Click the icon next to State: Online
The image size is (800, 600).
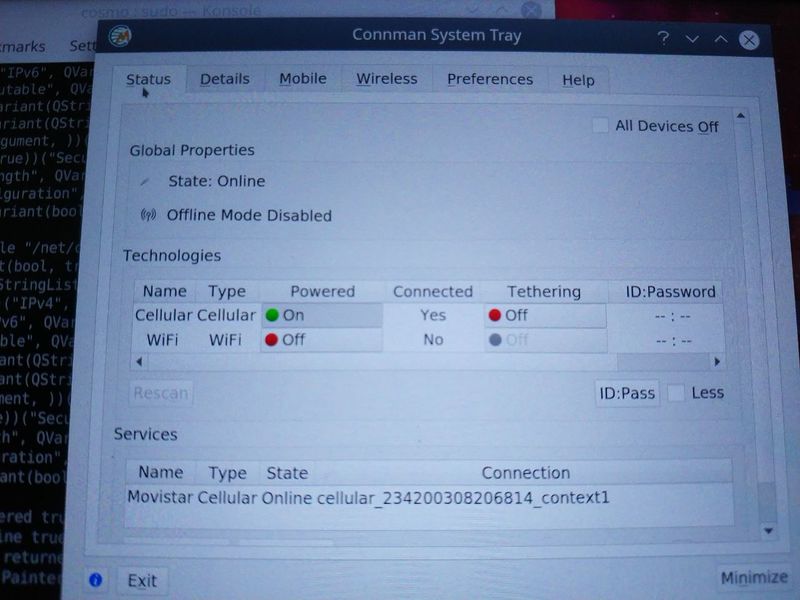tap(146, 182)
